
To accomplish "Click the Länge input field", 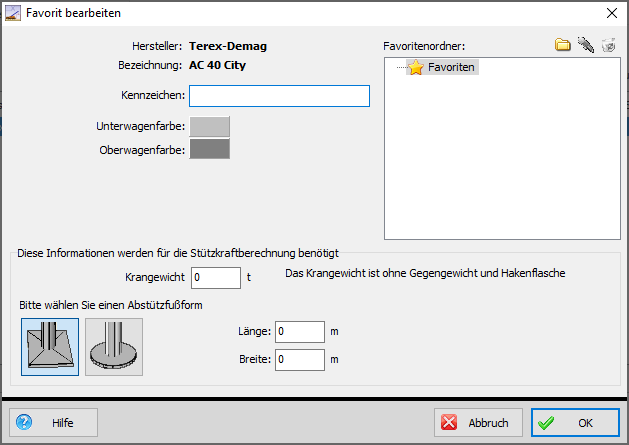I will [x=300, y=332].
